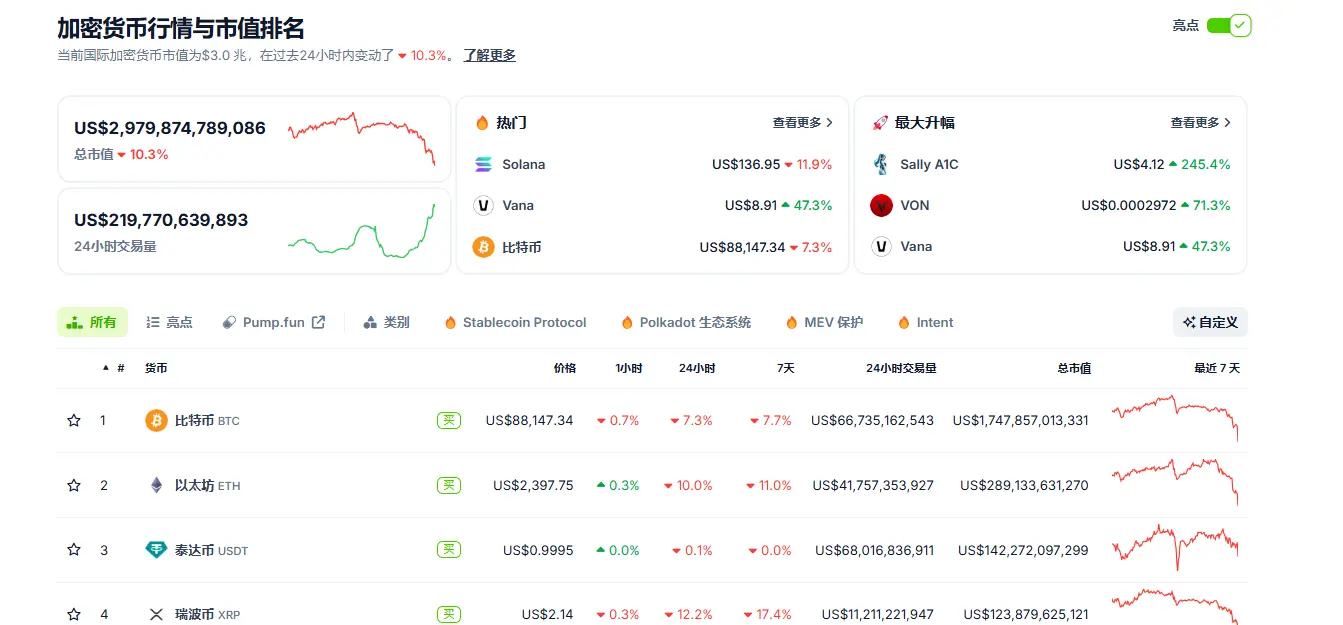
Task: Click the red VON token icon
Action: [x=881, y=205]
